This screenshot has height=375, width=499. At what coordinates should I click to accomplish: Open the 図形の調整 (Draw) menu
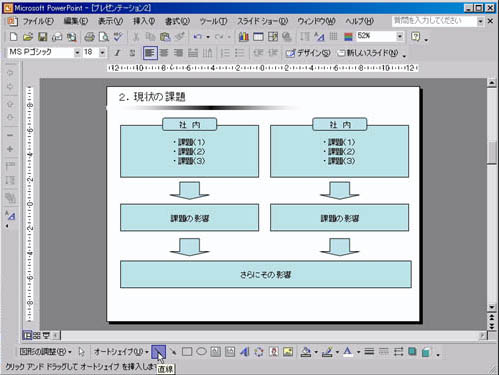point(45,352)
